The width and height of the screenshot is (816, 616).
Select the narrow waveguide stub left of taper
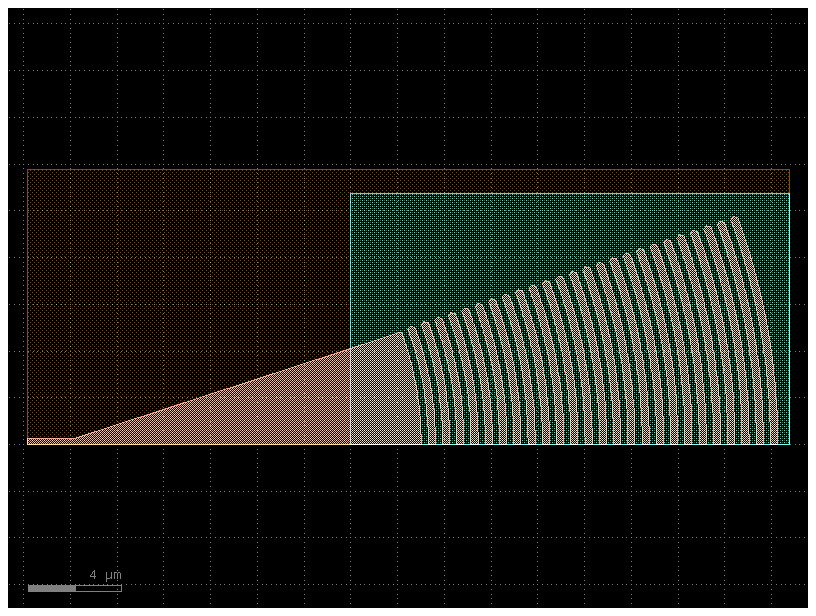click(50, 441)
